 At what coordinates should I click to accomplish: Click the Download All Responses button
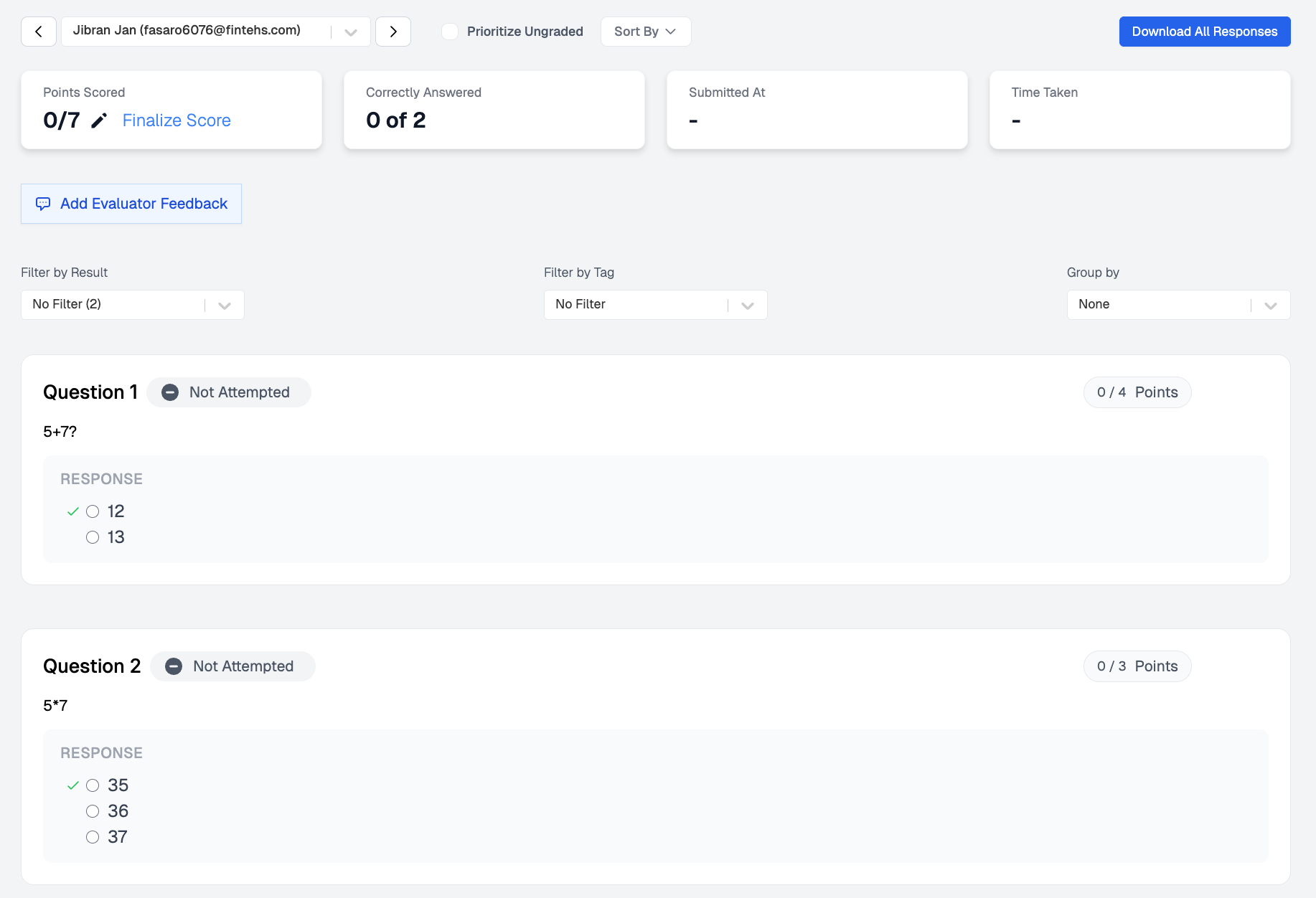click(x=1205, y=32)
